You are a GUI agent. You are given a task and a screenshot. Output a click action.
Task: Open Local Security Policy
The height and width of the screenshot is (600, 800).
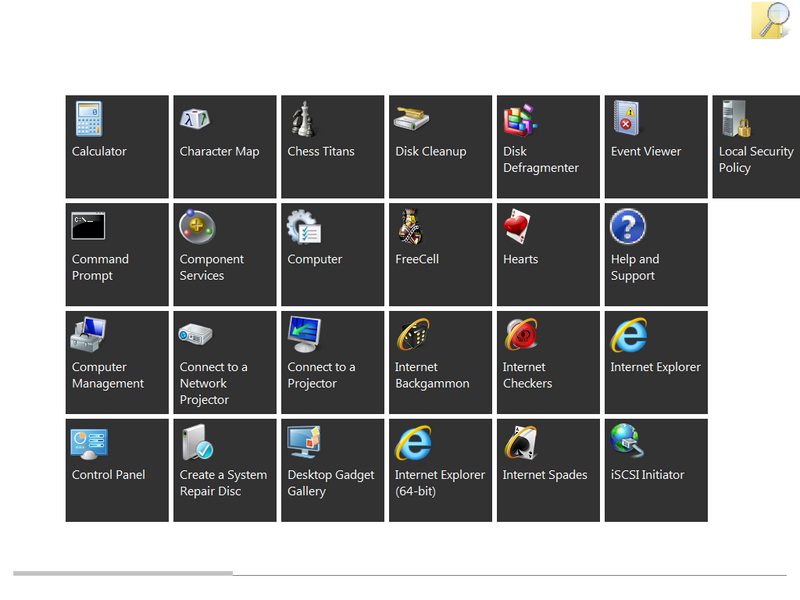pyautogui.click(x=757, y=146)
